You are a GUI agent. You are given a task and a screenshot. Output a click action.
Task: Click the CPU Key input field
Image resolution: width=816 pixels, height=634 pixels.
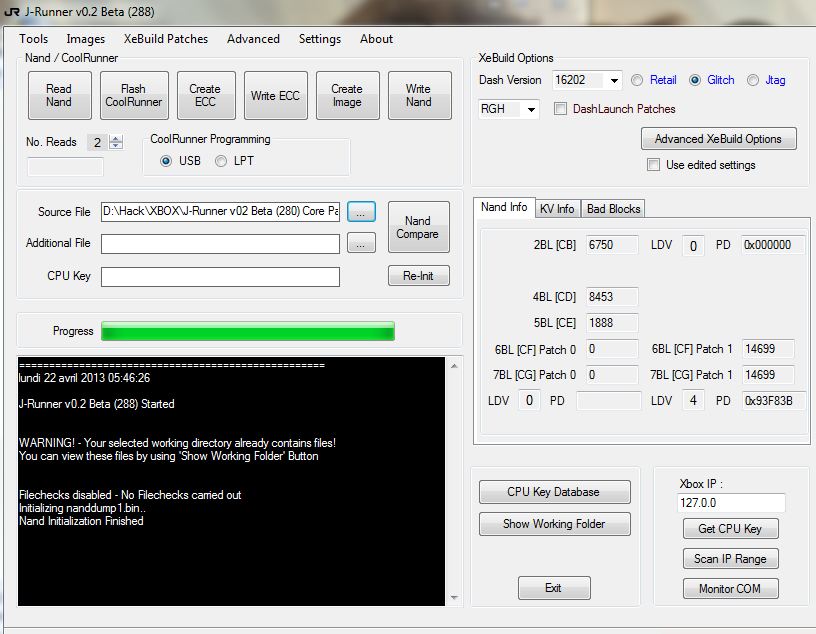[220, 277]
